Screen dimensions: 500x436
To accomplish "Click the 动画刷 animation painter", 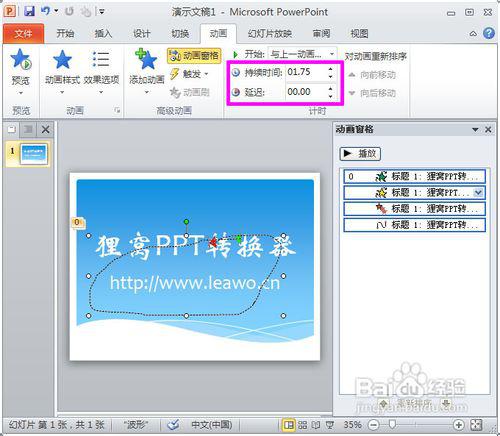I will pyautogui.click(x=189, y=92).
